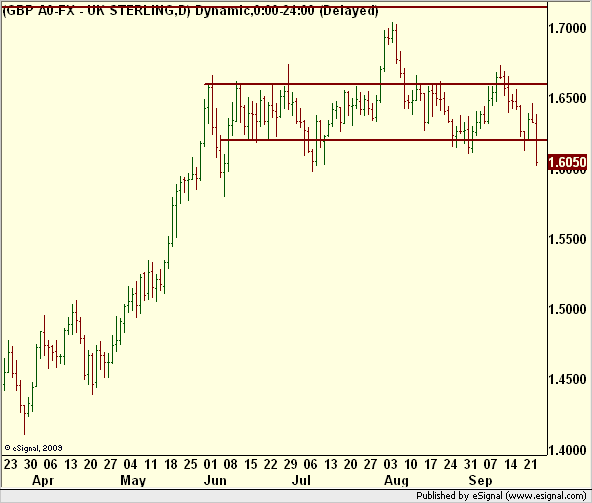Click the Apr month label
Screen dimensions: 592x503
coord(43,481)
